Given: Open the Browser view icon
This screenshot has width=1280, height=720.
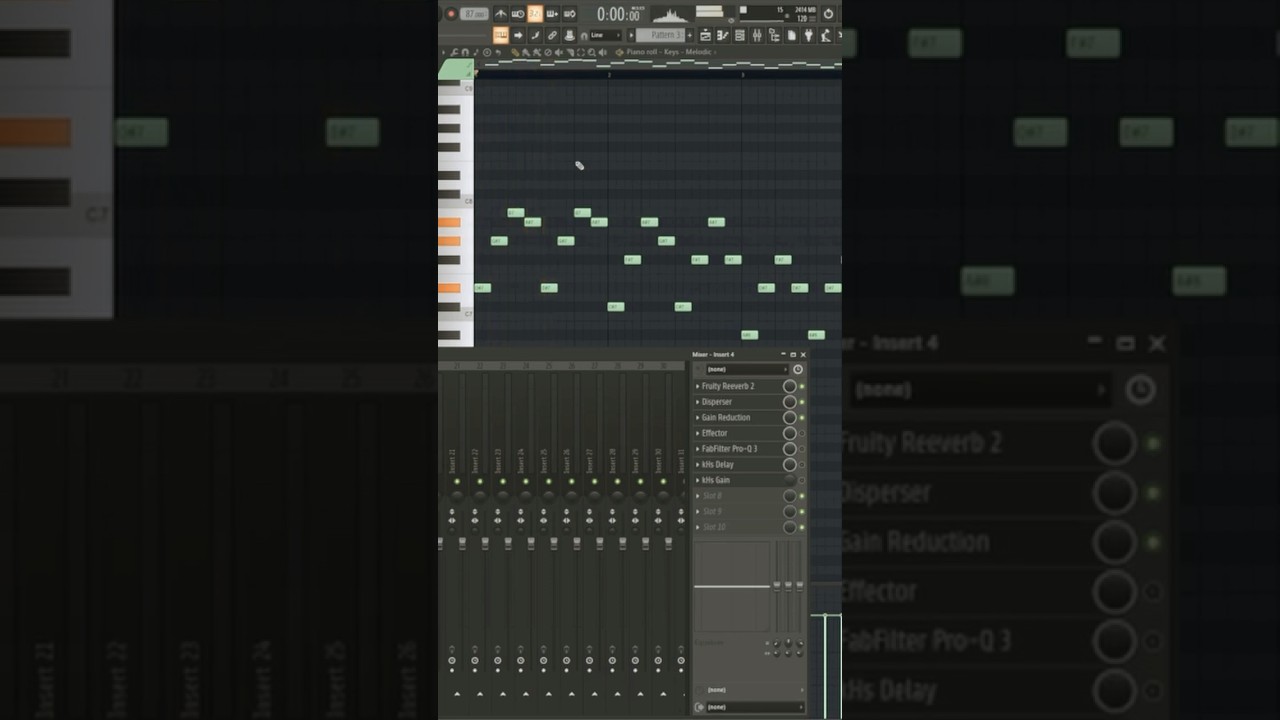Looking at the screenshot, I should 775,35.
